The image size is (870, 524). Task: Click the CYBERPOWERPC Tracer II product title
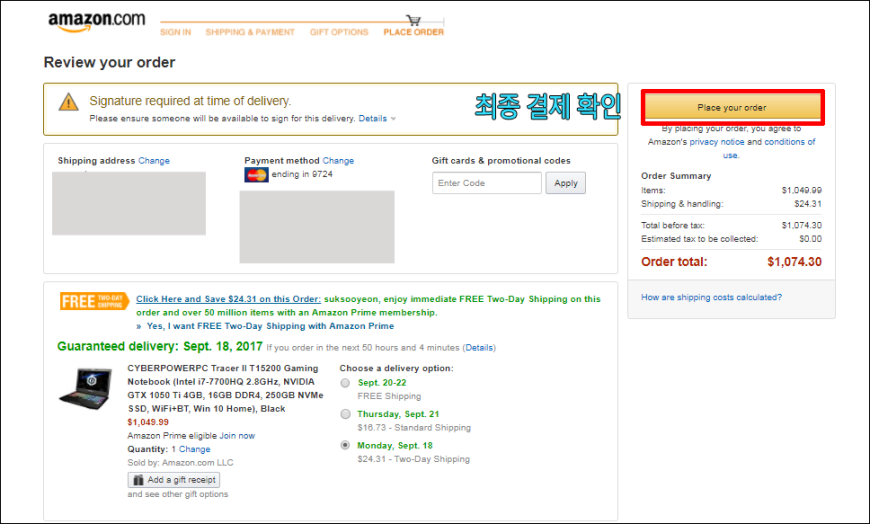tap(225, 389)
